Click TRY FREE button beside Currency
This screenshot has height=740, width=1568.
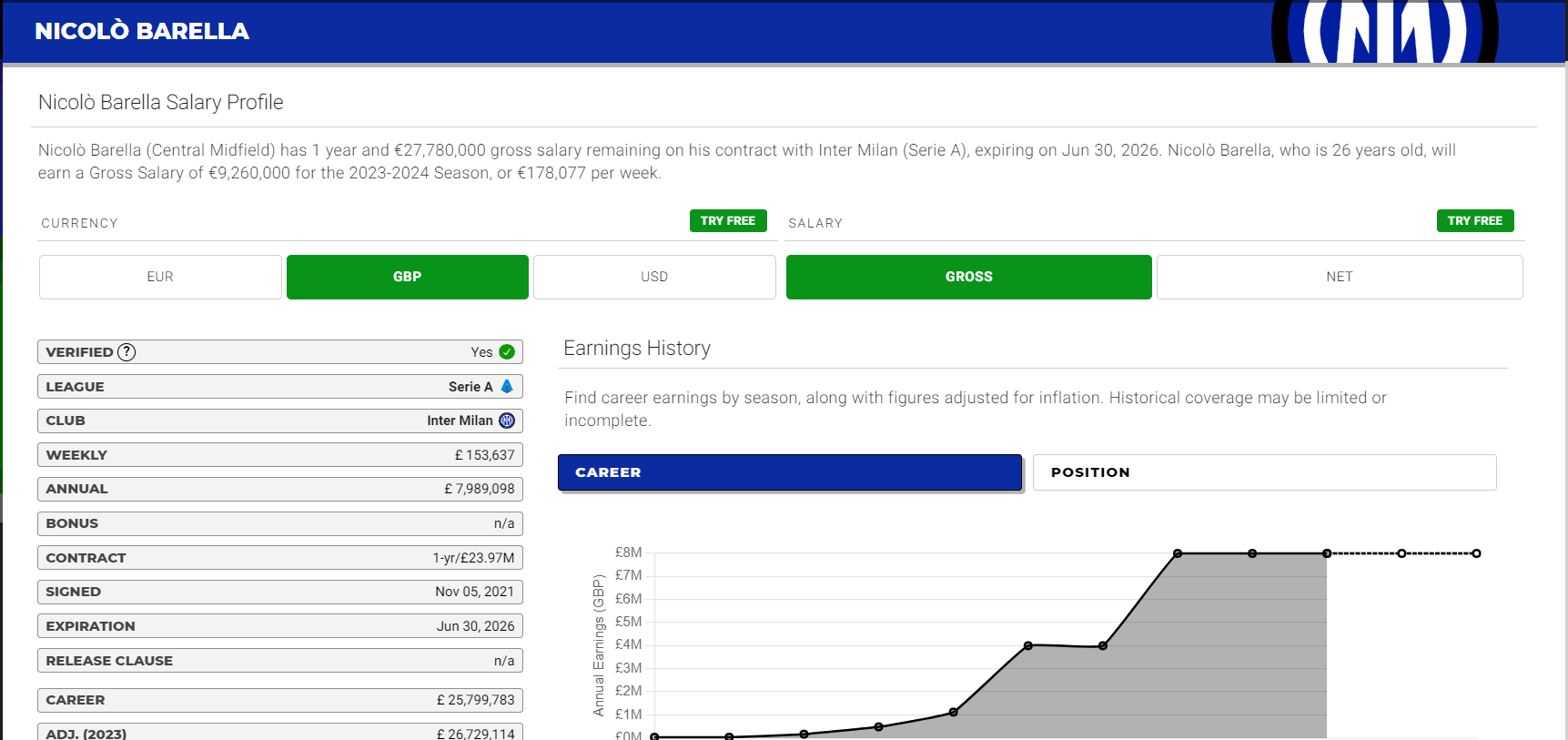pyautogui.click(x=728, y=221)
